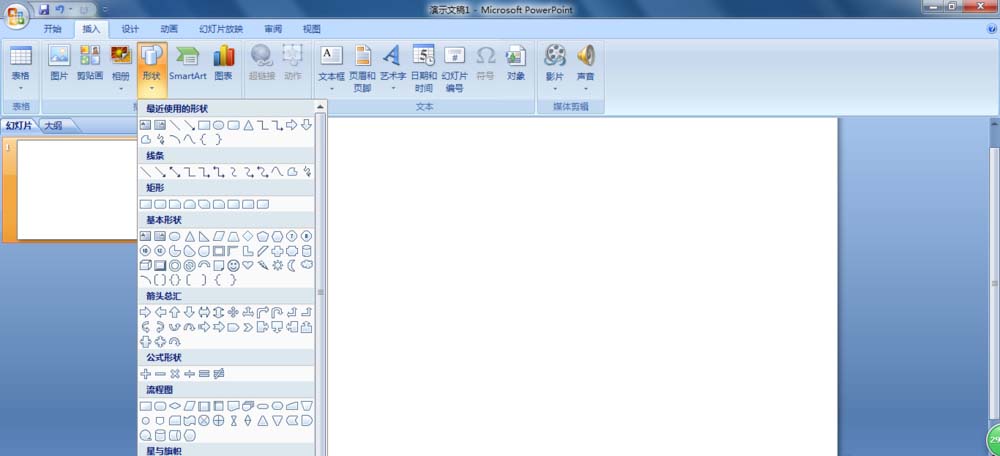The width and height of the screenshot is (1000, 456).
Task: Choose the sun shape in basic shapes
Action: pyautogui.click(x=277, y=265)
